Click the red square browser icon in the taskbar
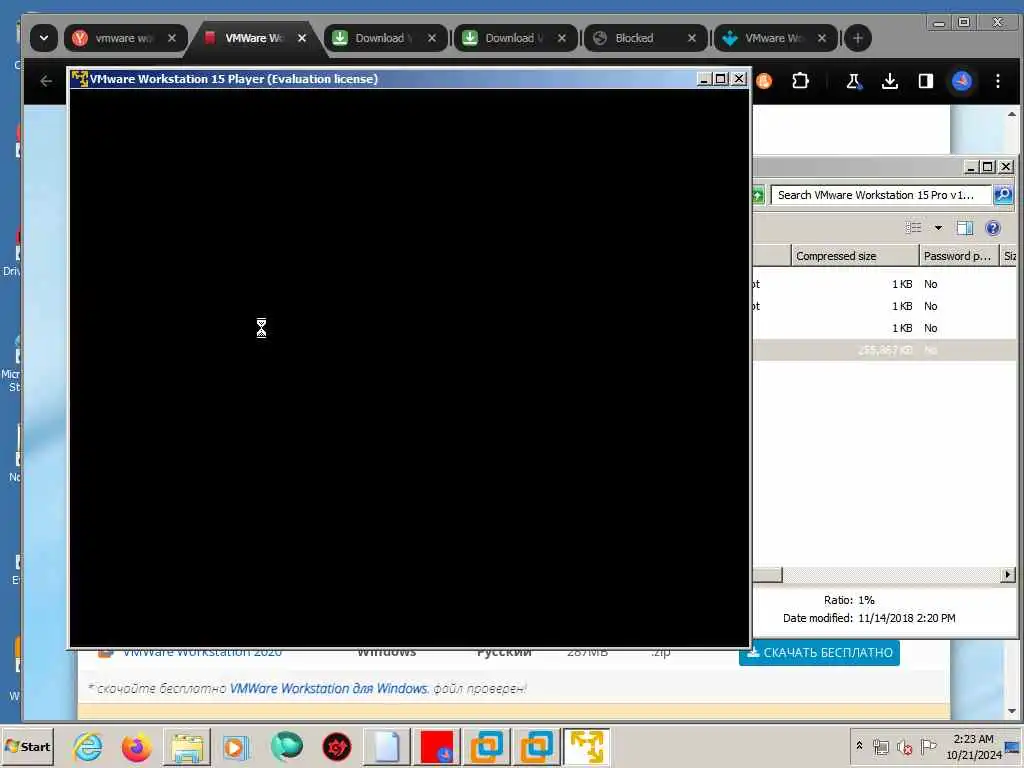 [x=437, y=746]
